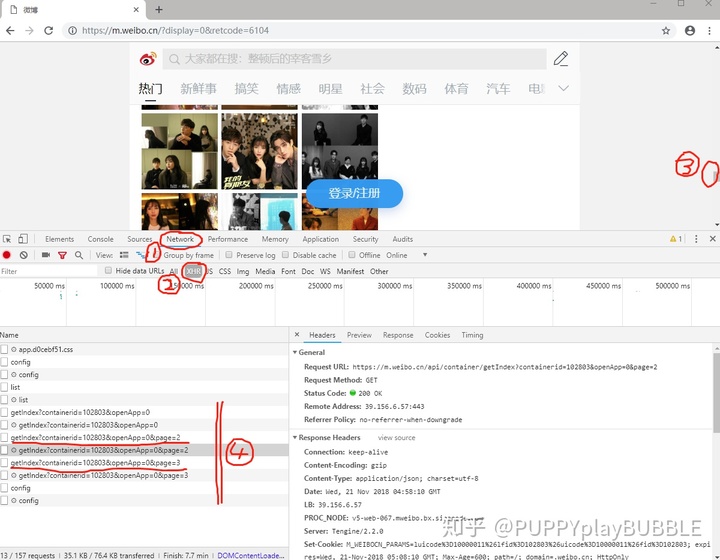Select the Other filter type
Viewport: 720px width, 560px height.
379,271
